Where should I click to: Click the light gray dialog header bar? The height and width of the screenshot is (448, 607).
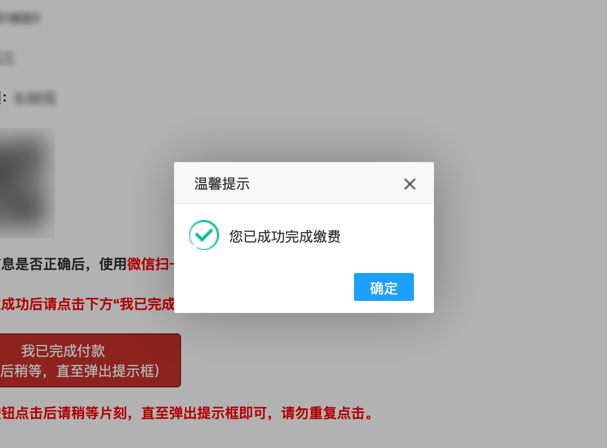click(304, 183)
